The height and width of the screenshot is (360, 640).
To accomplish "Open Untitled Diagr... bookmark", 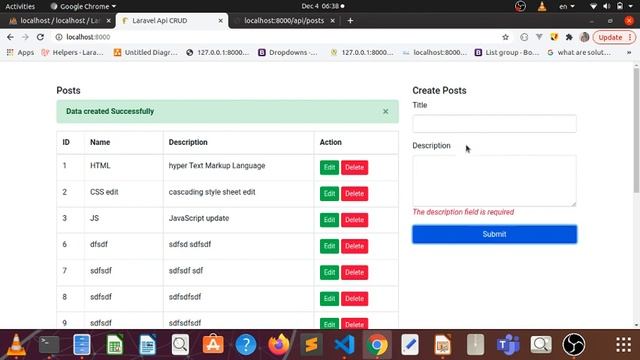I will [x=146, y=52].
